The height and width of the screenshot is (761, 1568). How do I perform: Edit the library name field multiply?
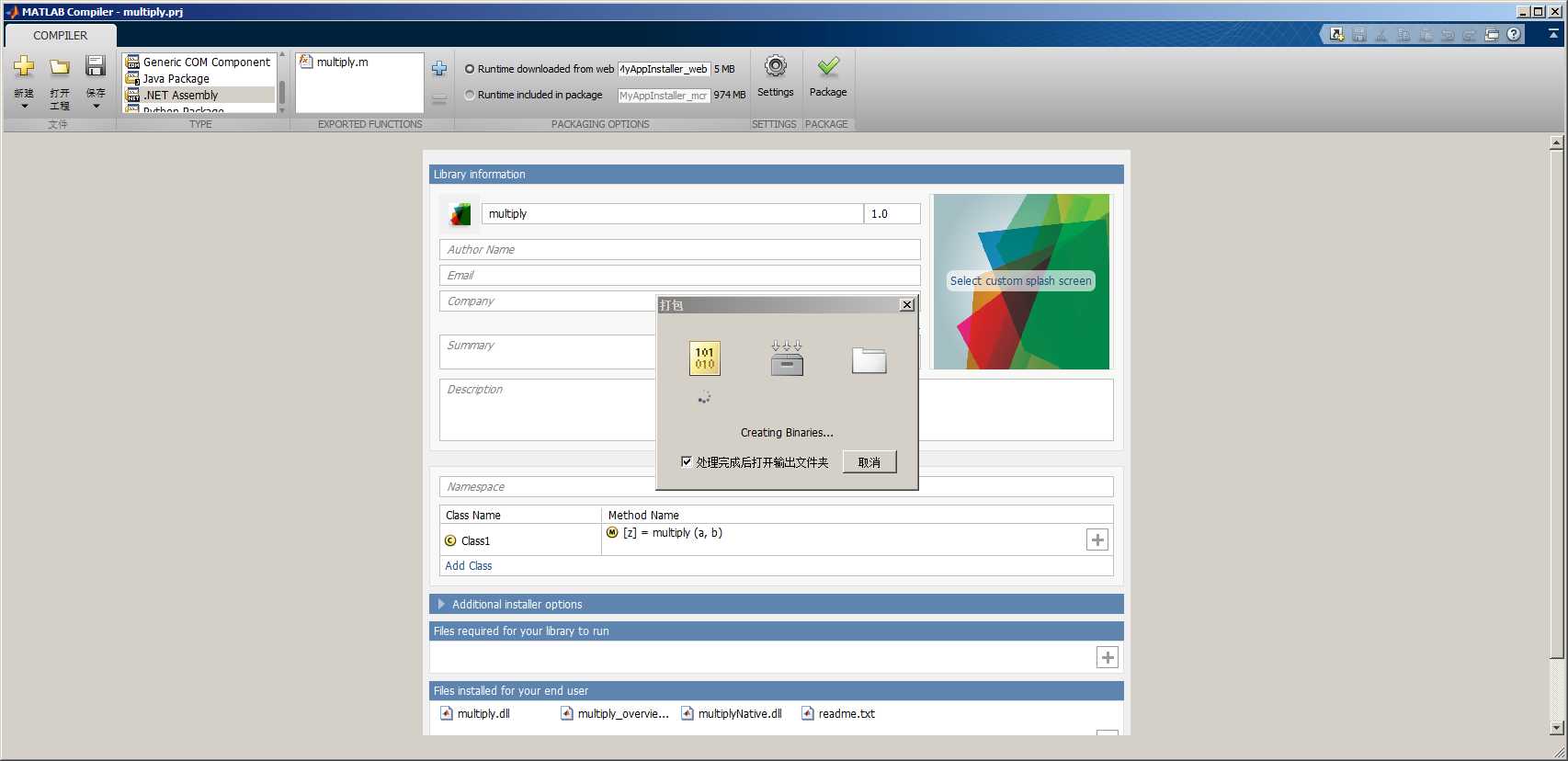[672, 213]
